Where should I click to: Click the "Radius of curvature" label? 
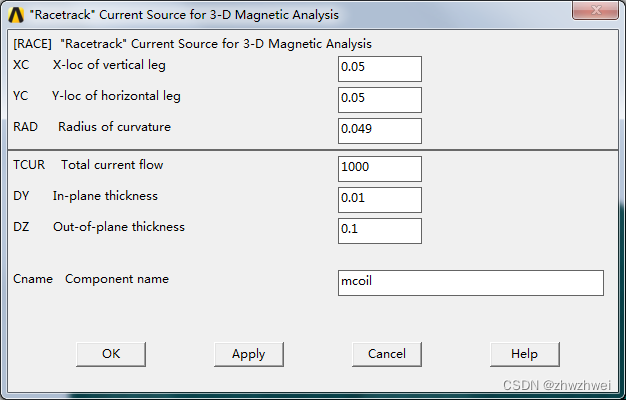[x=114, y=127]
